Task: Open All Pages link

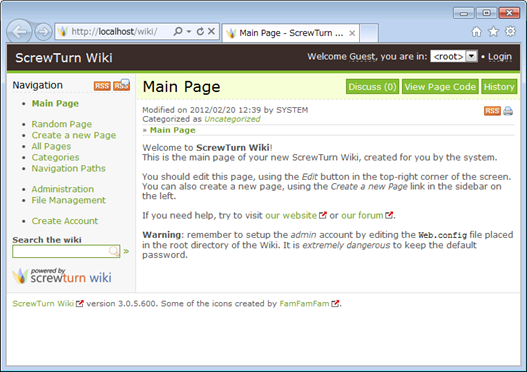Action: point(51,146)
